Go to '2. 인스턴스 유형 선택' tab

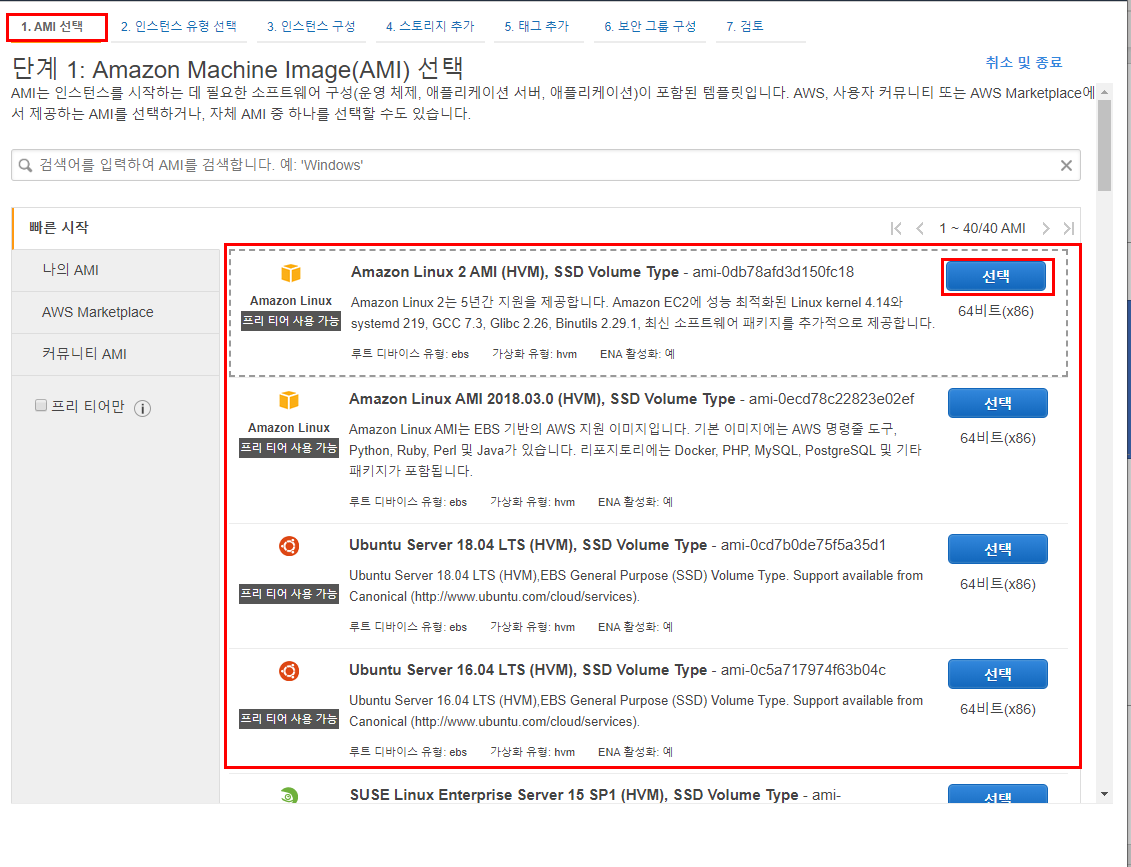178,27
